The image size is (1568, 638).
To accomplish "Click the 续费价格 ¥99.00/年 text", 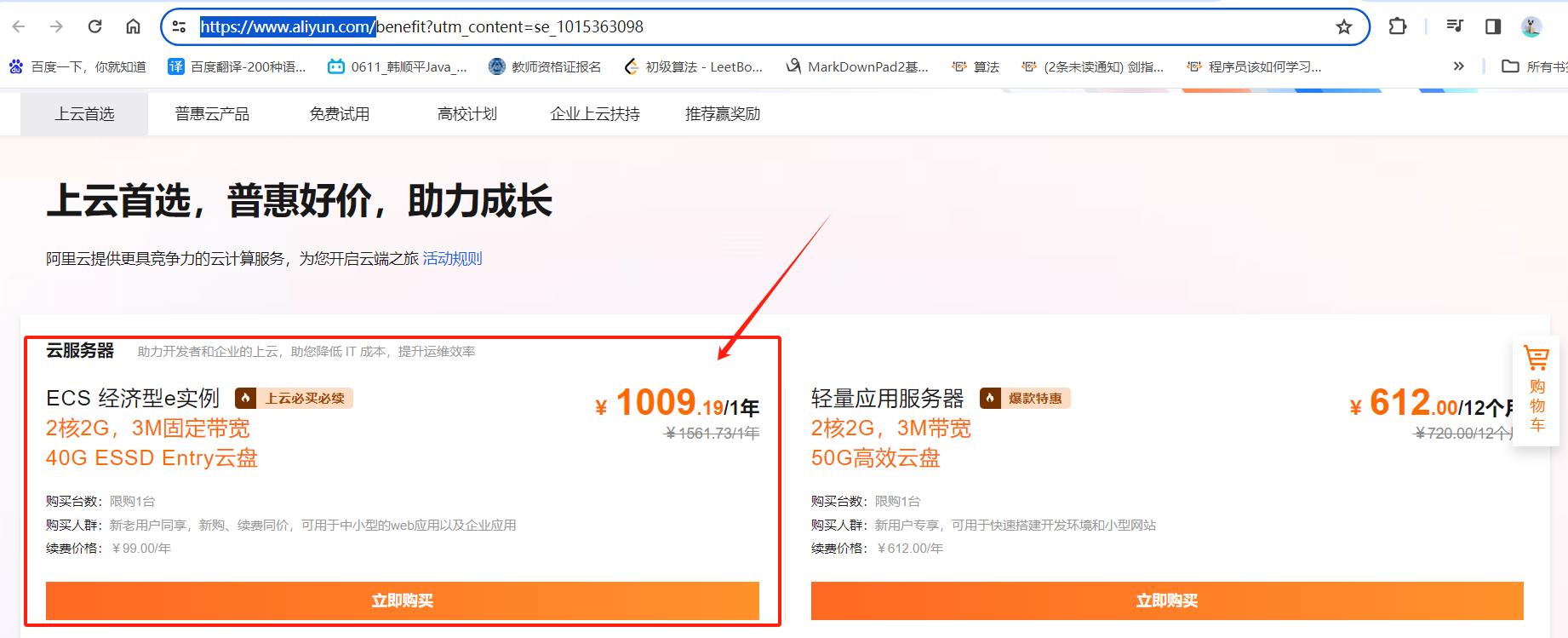I will pos(109,548).
